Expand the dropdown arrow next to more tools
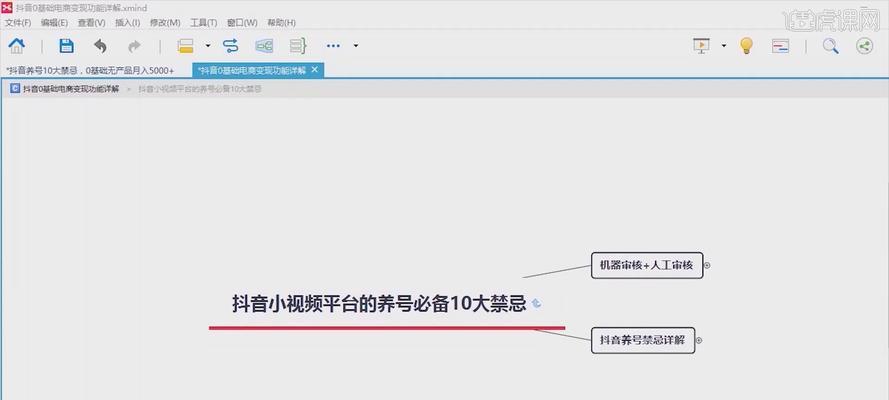Screen dimensions: 889x400 355,46
